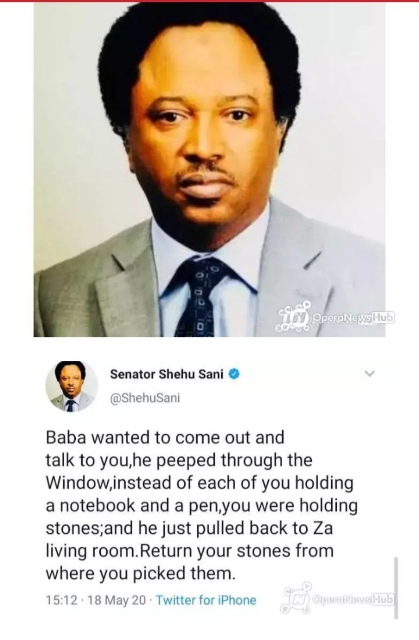The image size is (419, 640).
Task: Click the Hub badge on the portrait watermark
Action: 384,317
